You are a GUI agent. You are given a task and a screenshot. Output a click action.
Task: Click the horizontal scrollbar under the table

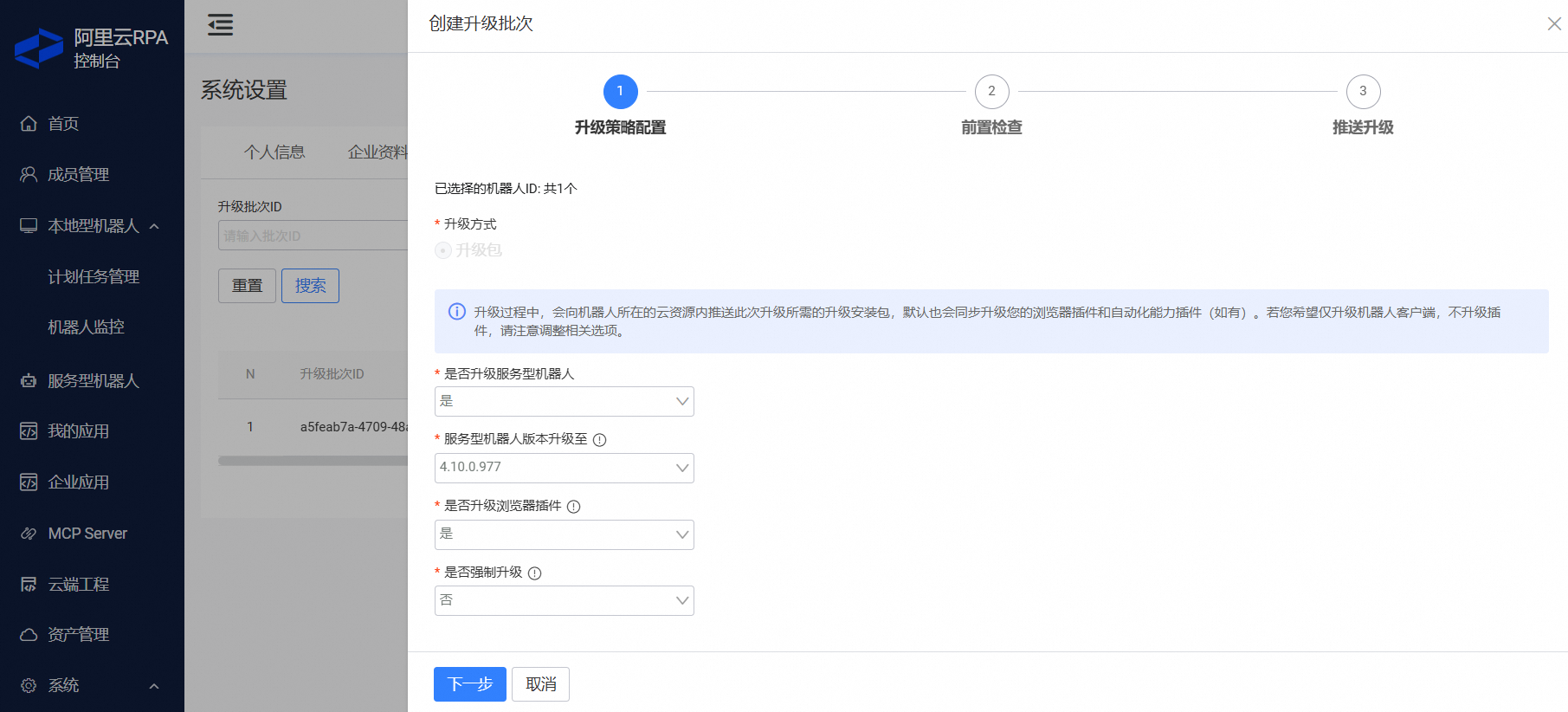(x=313, y=461)
